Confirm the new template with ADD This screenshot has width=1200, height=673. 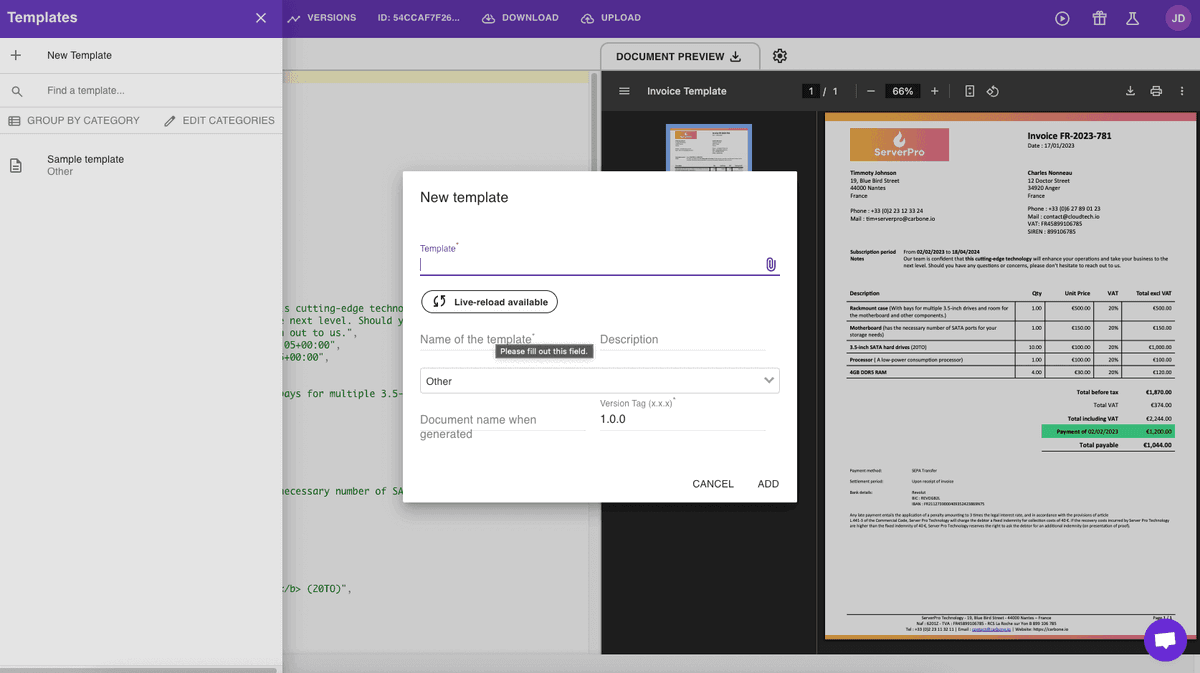pos(768,483)
